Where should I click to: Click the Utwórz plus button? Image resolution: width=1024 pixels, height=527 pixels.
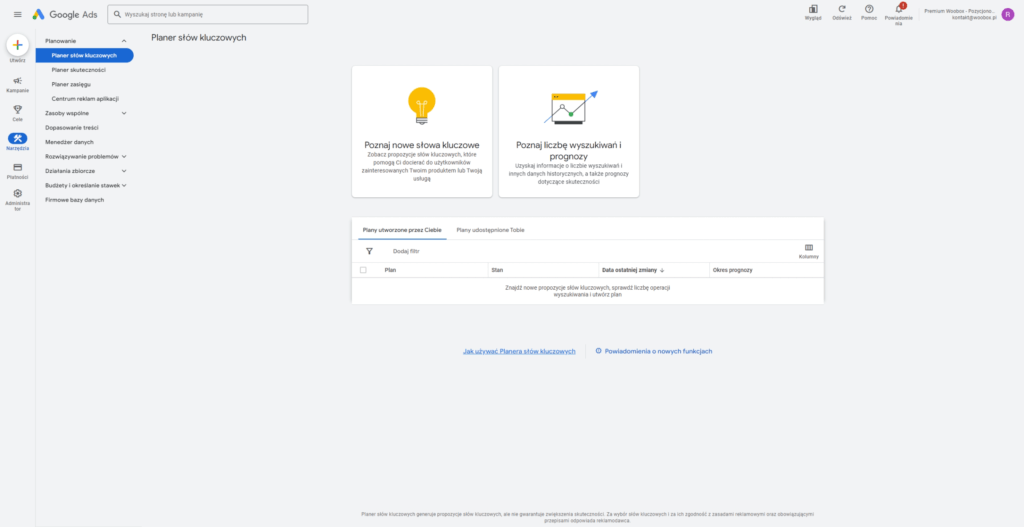(x=17, y=45)
